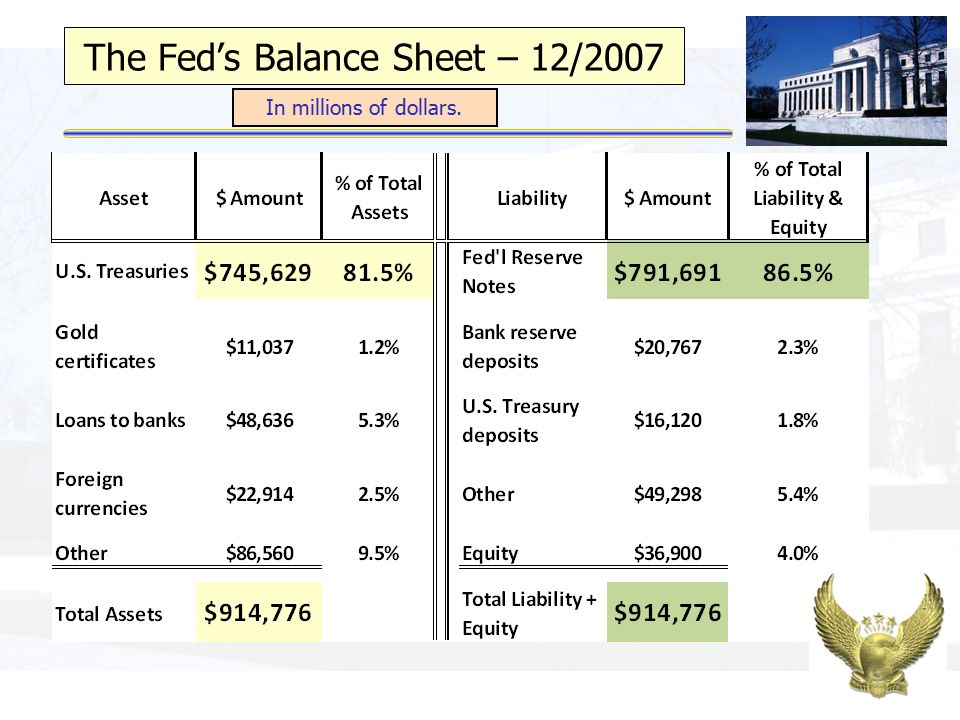Click the Equity amount $36,900
The width and height of the screenshot is (960, 720).
tap(667, 553)
